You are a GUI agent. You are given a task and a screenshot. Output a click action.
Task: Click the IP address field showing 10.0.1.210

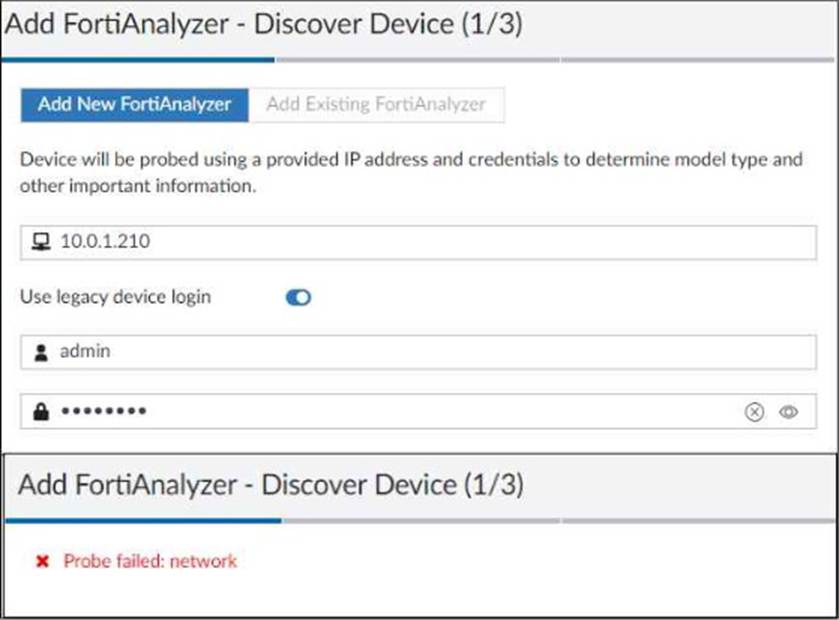point(418,242)
